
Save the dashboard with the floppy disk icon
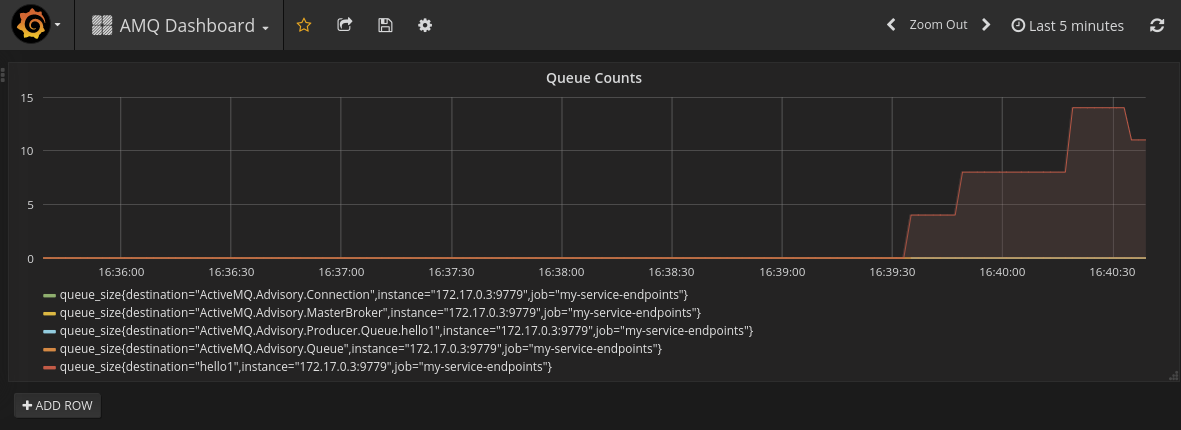click(x=385, y=25)
